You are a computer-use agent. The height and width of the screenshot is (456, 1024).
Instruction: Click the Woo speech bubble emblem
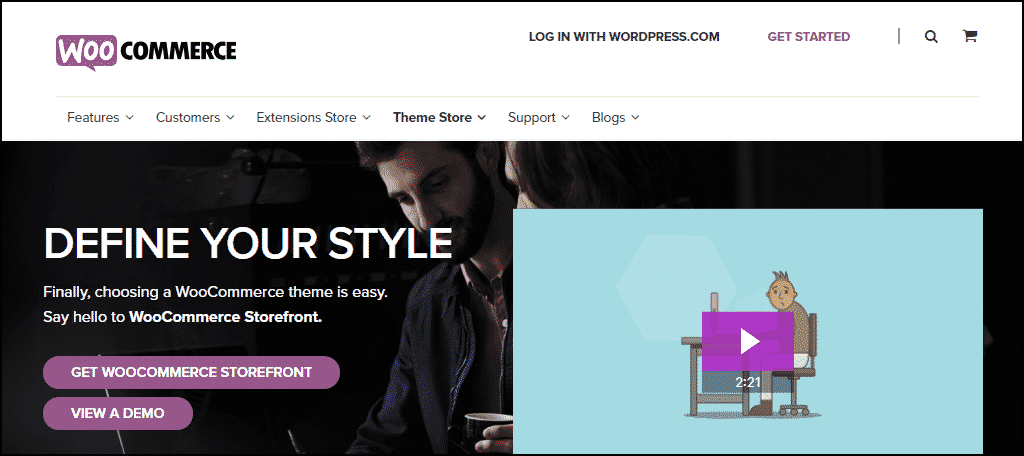86,52
